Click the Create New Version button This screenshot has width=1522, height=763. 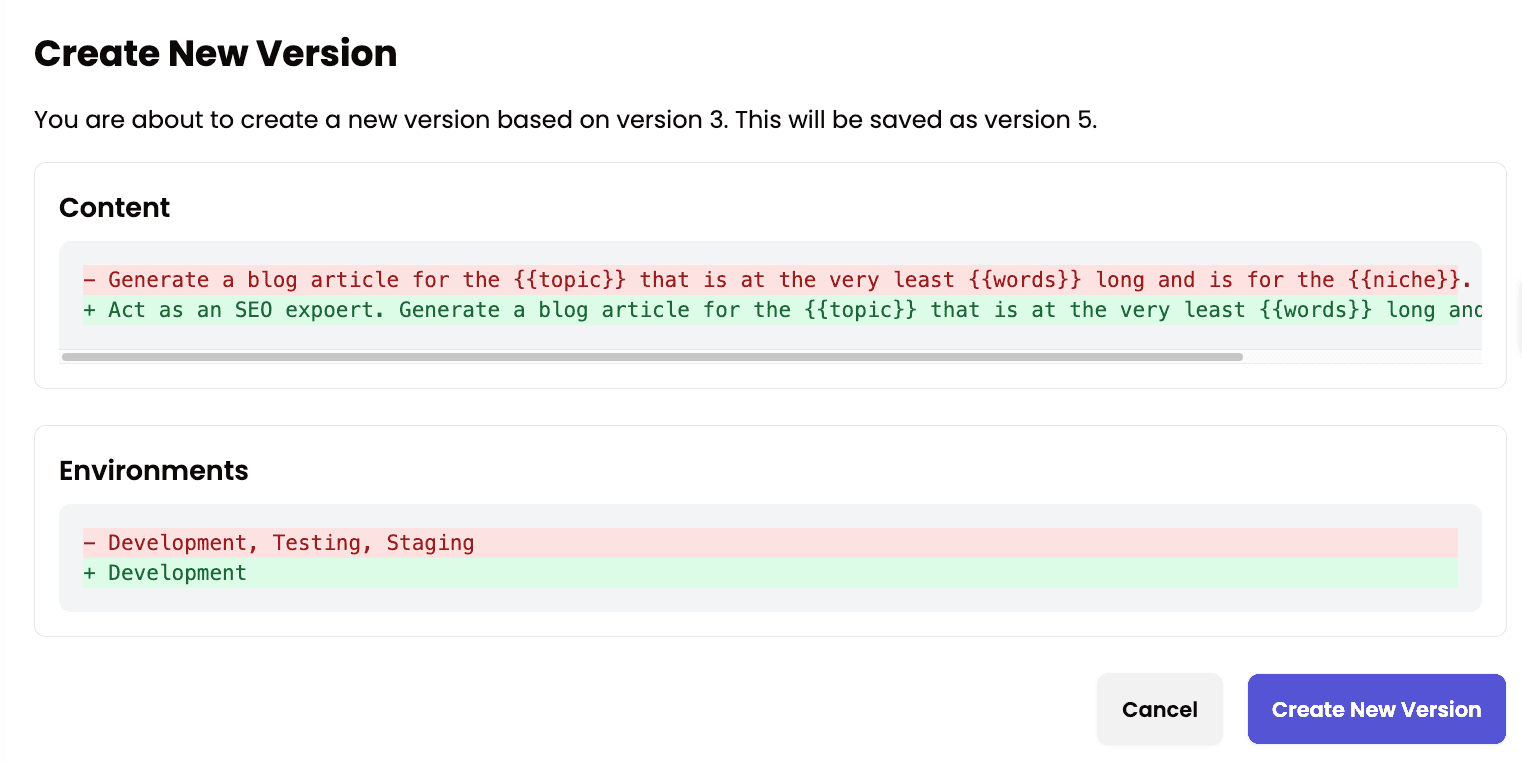coord(1376,709)
